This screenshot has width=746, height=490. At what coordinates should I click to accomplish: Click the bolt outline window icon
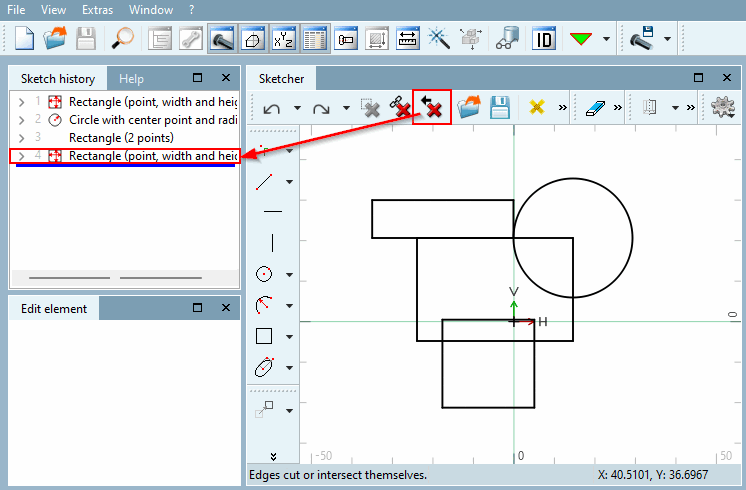pyautogui.click(x=346, y=39)
